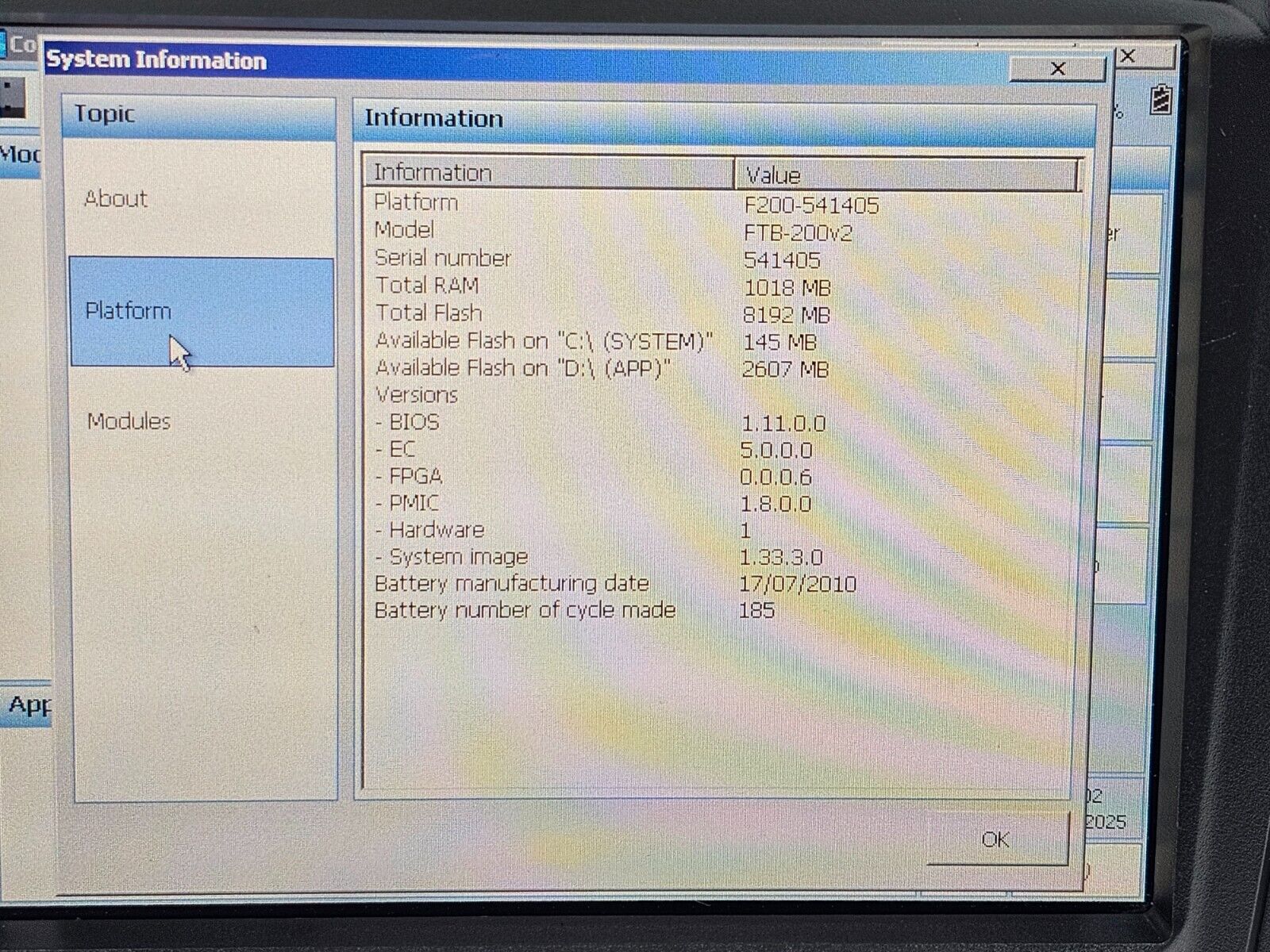Select the About topic
Screen dimensions: 1270x952
[117, 200]
